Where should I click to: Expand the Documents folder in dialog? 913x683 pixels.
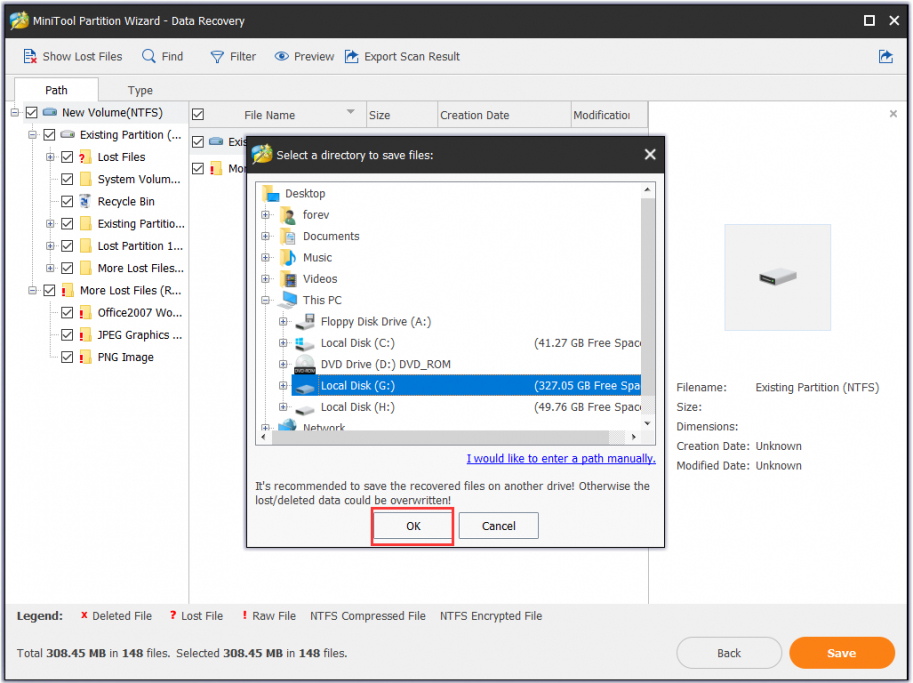pyautogui.click(x=266, y=236)
